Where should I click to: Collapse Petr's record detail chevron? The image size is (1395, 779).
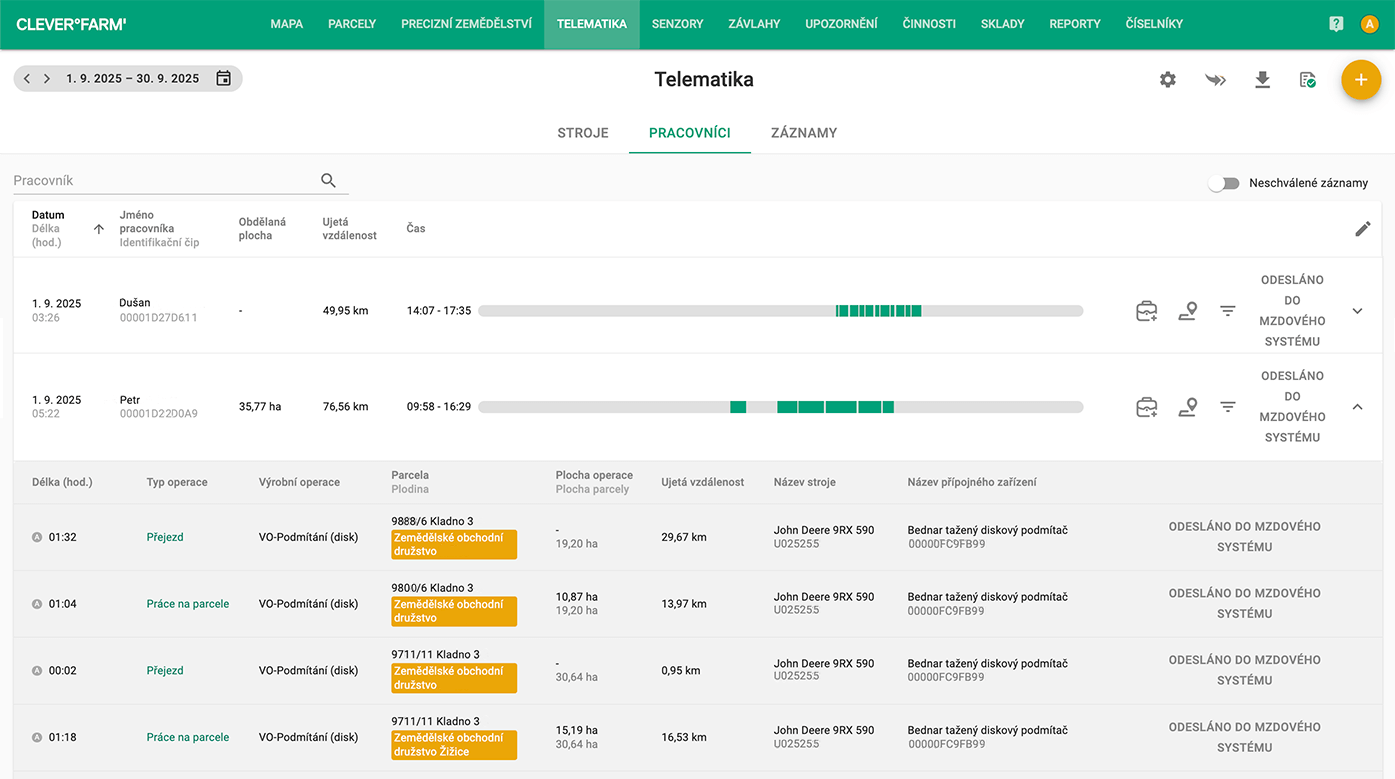(x=1357, y=407)
